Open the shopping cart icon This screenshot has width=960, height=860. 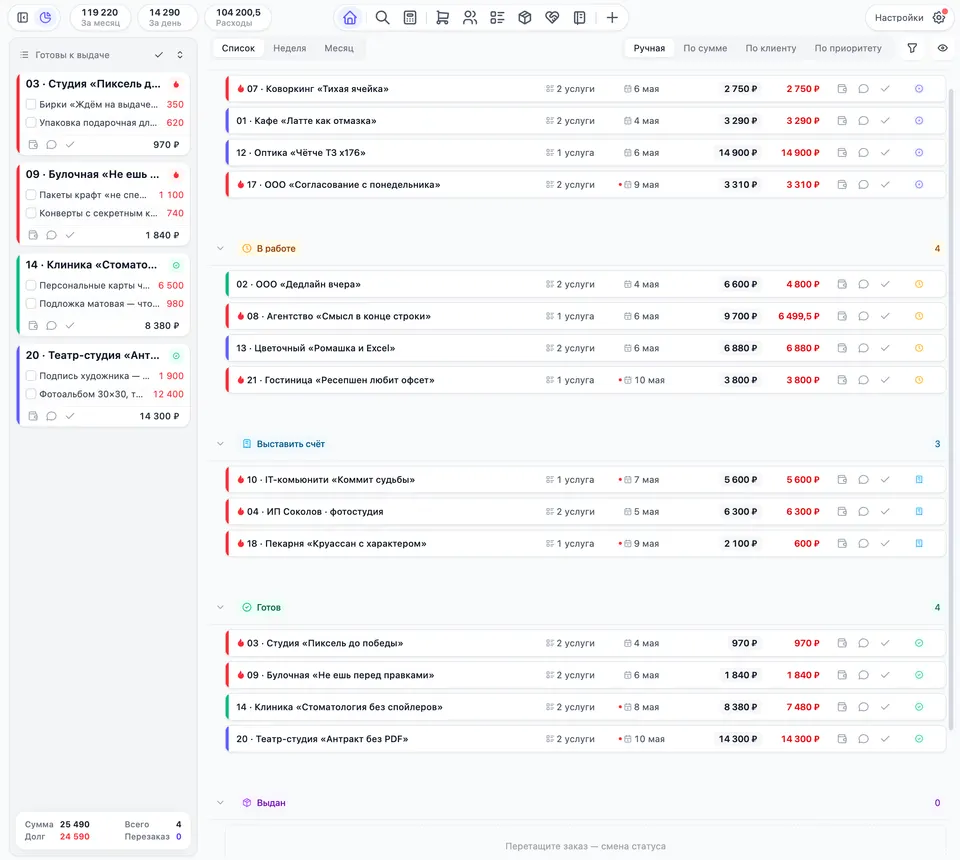point(442,18)
